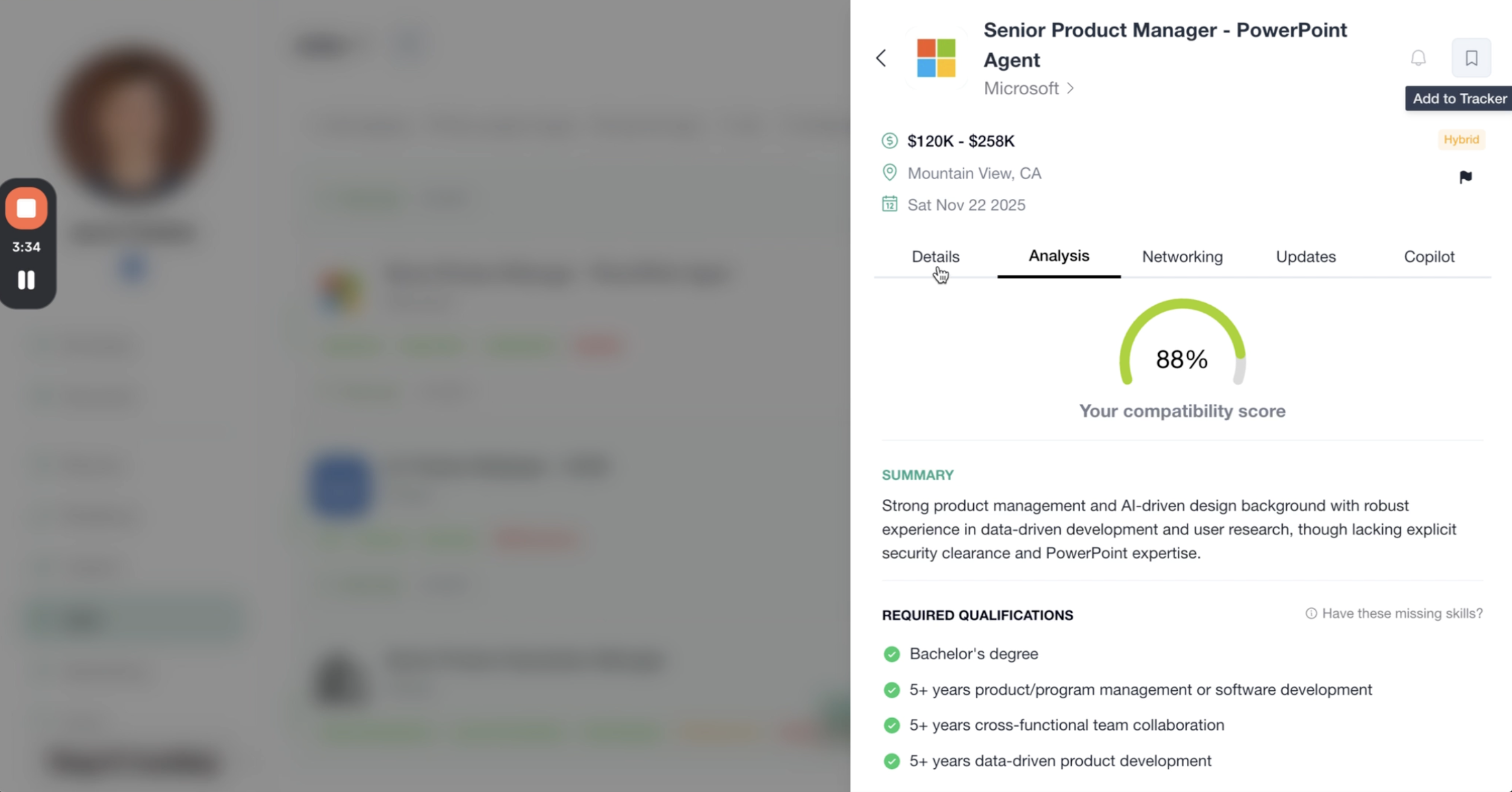Screen dimensions: 1512x792
Task: Click the Microsoft logo thumbnail
Action: pyautogui.click(x=936, y=58)
